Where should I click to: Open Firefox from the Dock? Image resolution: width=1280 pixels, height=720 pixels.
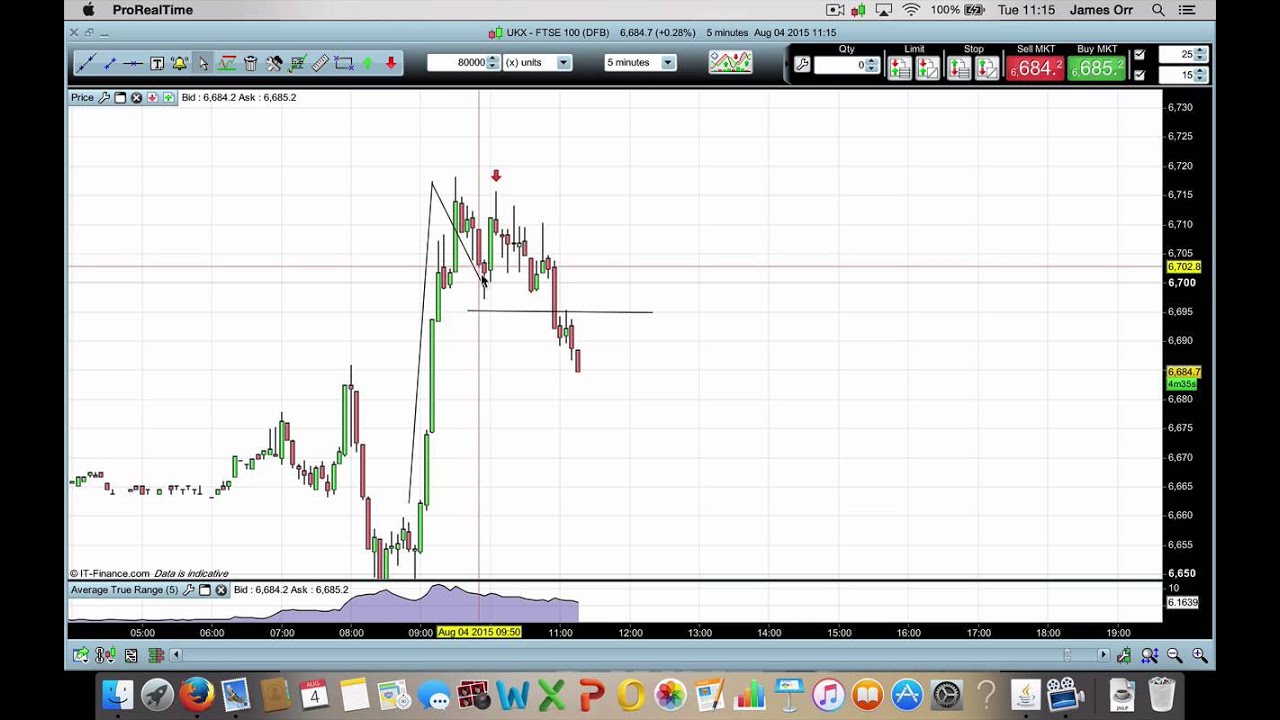[x=197, y=694]
